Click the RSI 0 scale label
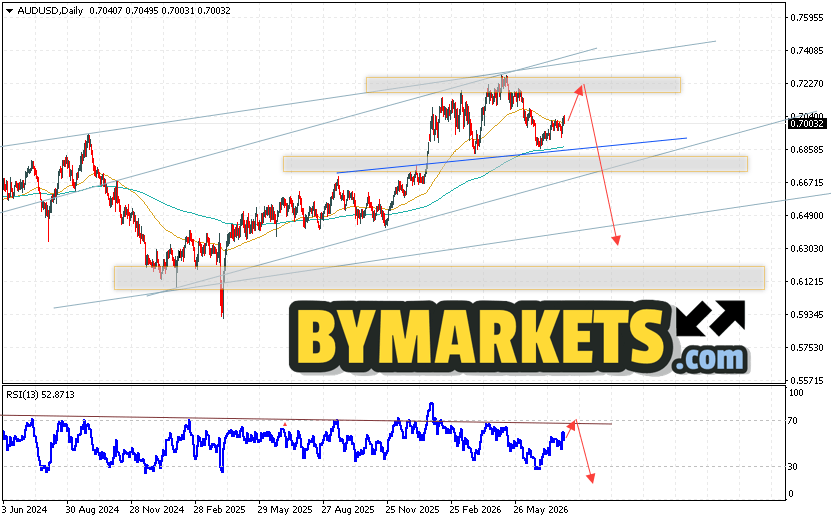The height and width of the screenshot is (521, 831). tap(791, 494)
